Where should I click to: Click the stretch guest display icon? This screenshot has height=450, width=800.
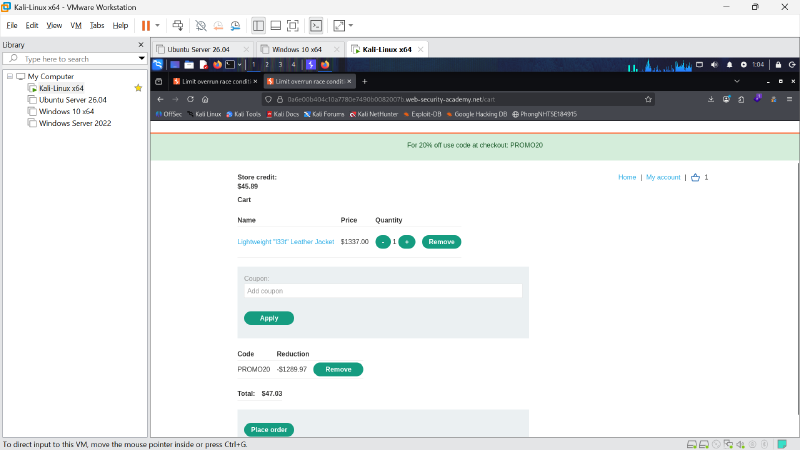pyautogui.click(x=339, y=26)
